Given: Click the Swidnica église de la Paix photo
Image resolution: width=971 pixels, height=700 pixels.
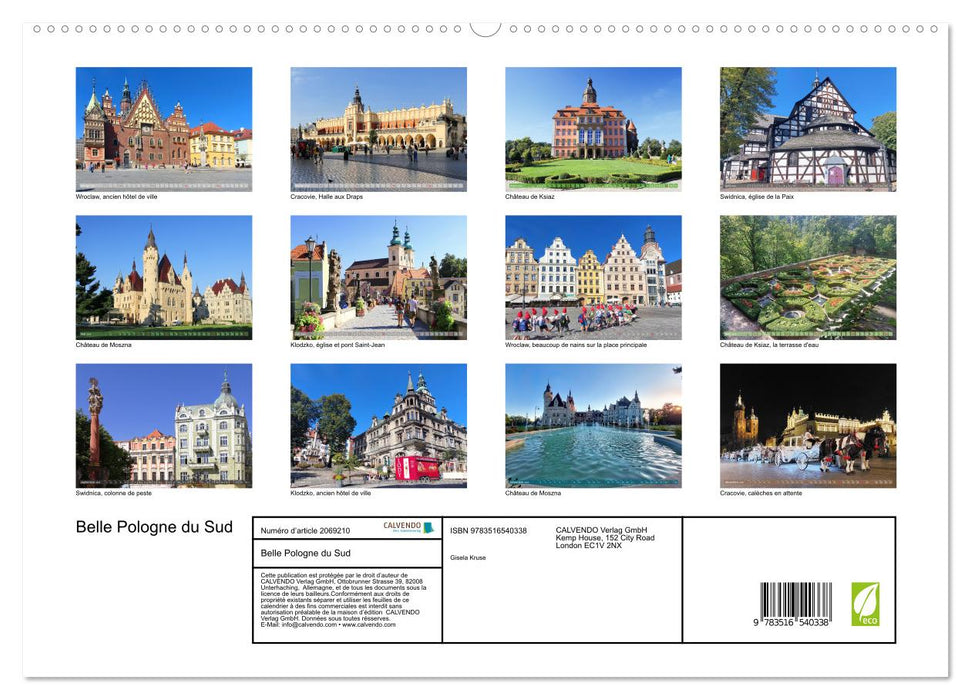Looking at the screenshot, I should [x=807, y=128].
